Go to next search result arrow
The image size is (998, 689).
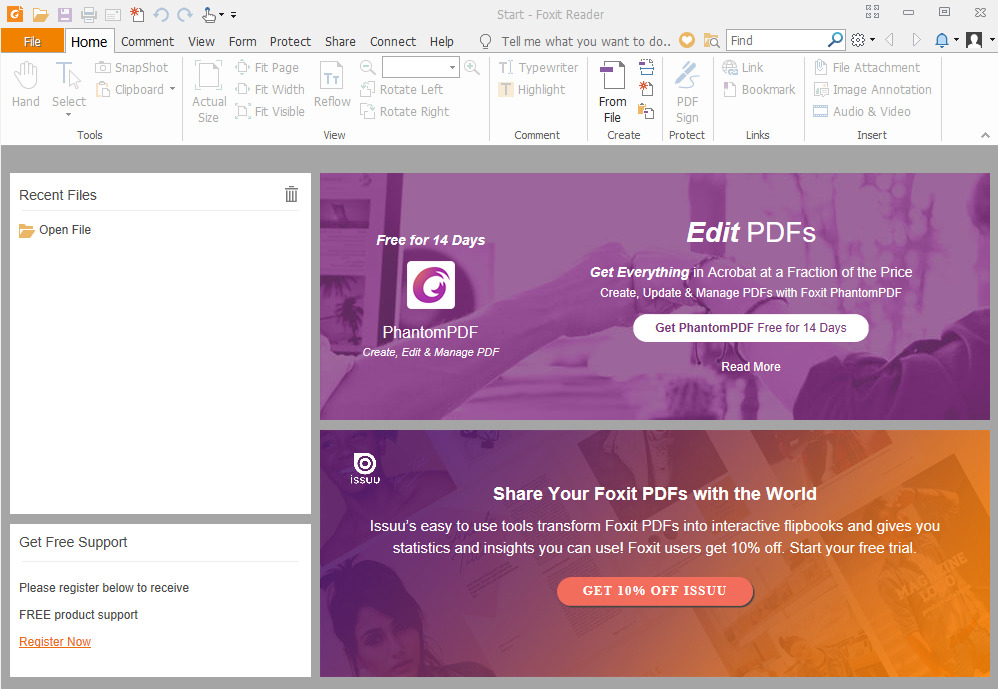(915, 40)
